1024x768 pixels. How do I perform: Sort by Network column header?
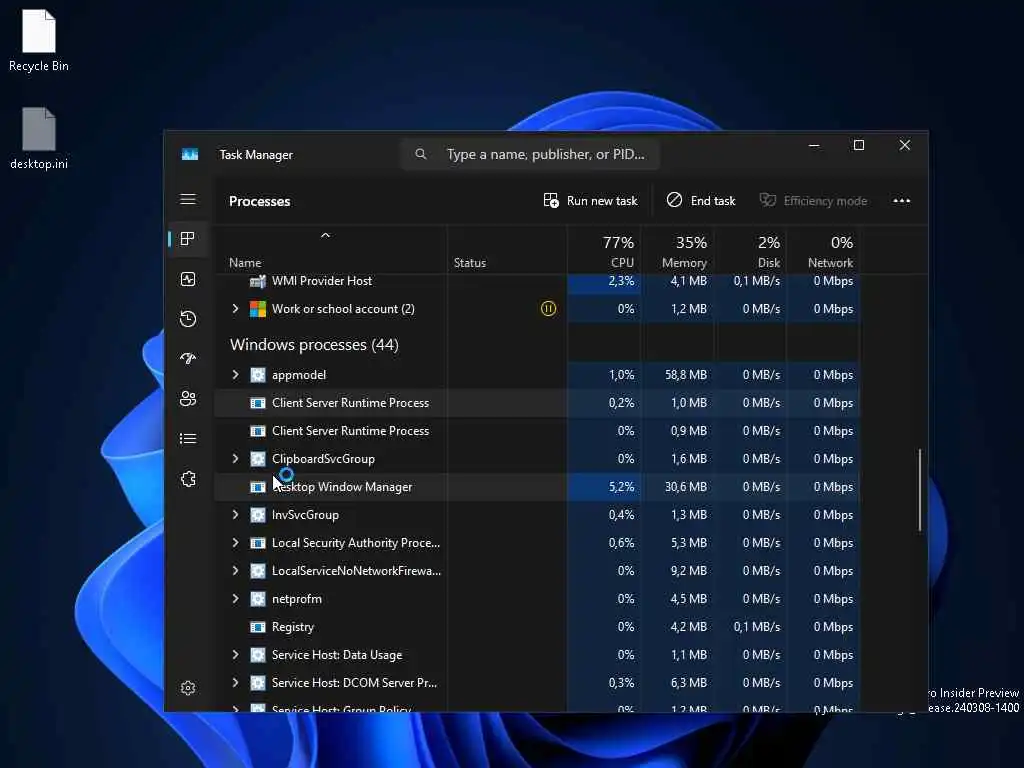pos(824,251)
